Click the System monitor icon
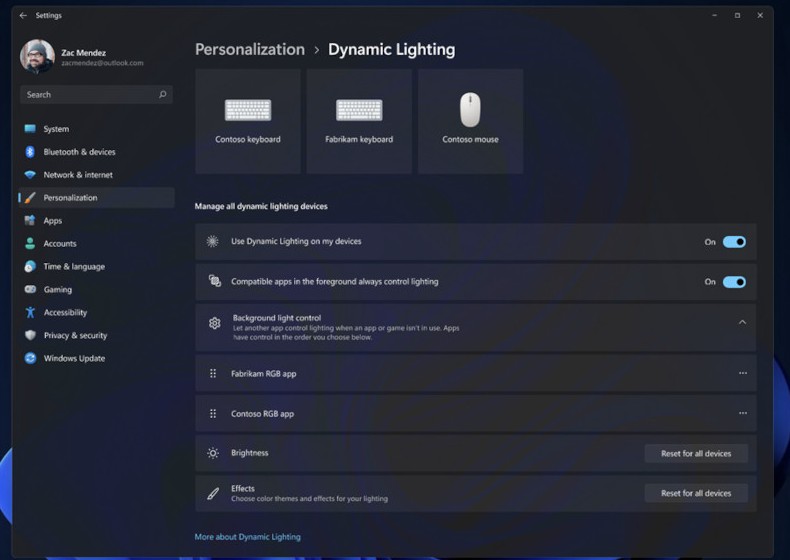 click(x=30, y=129)
